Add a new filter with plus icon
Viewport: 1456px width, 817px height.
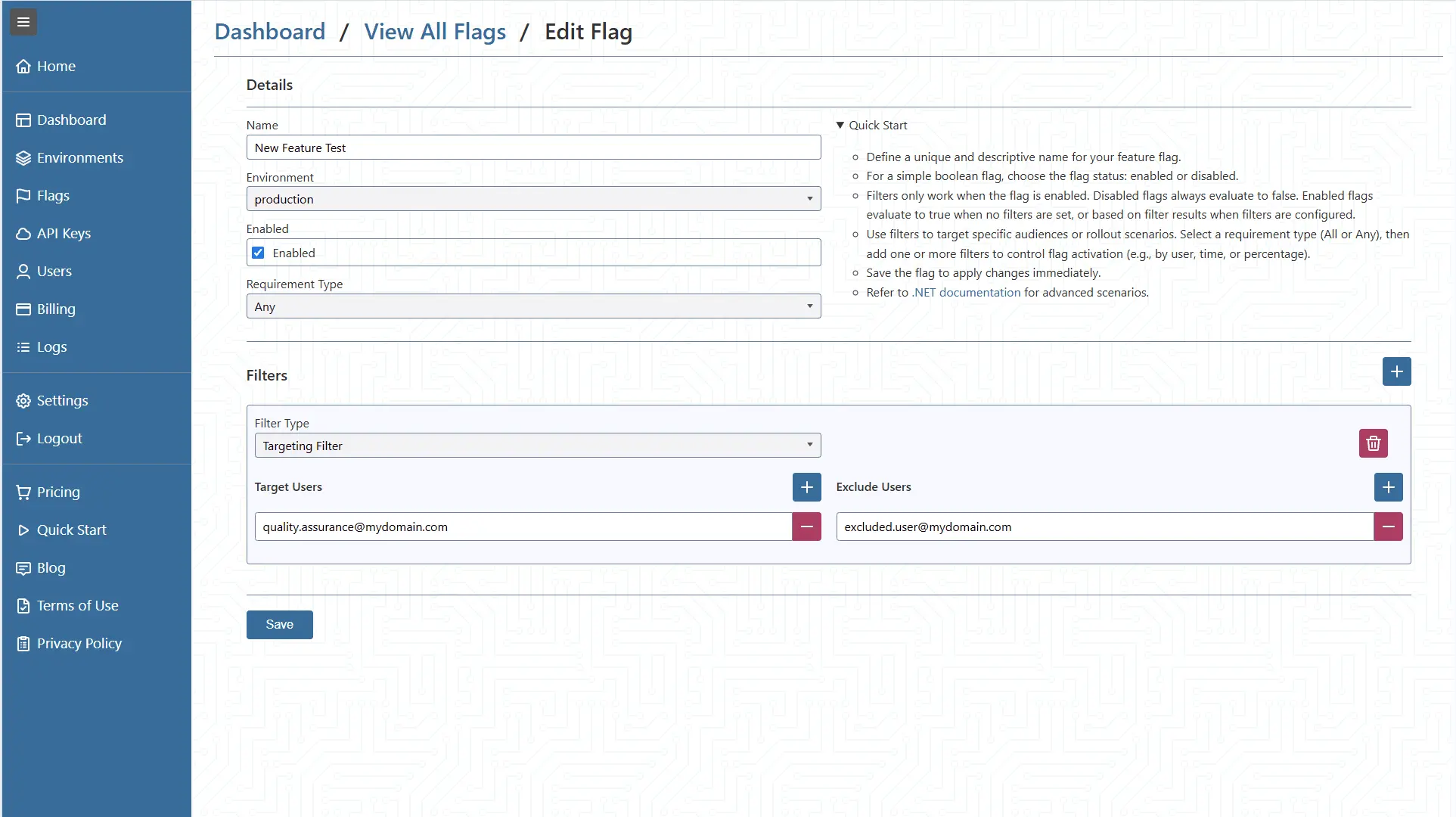(x=1396, y=371)
